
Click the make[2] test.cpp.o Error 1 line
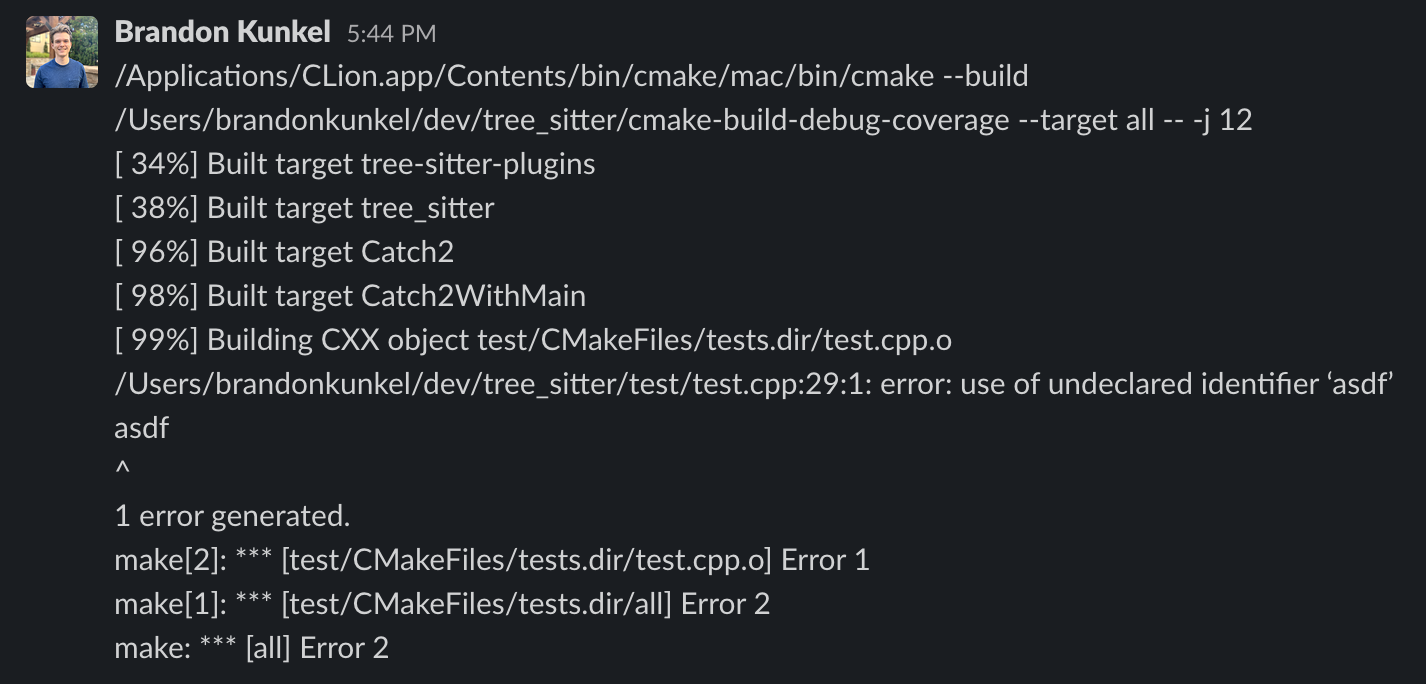[x=492, y=560]
